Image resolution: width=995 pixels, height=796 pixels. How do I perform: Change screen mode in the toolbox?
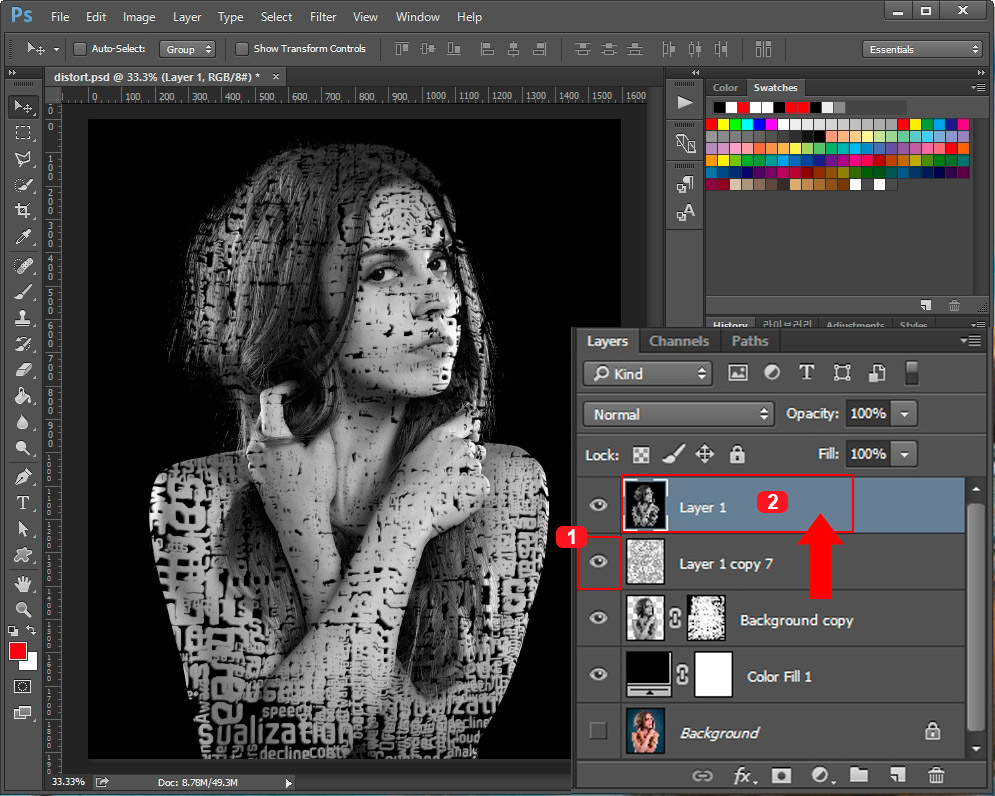click(23, 712)
